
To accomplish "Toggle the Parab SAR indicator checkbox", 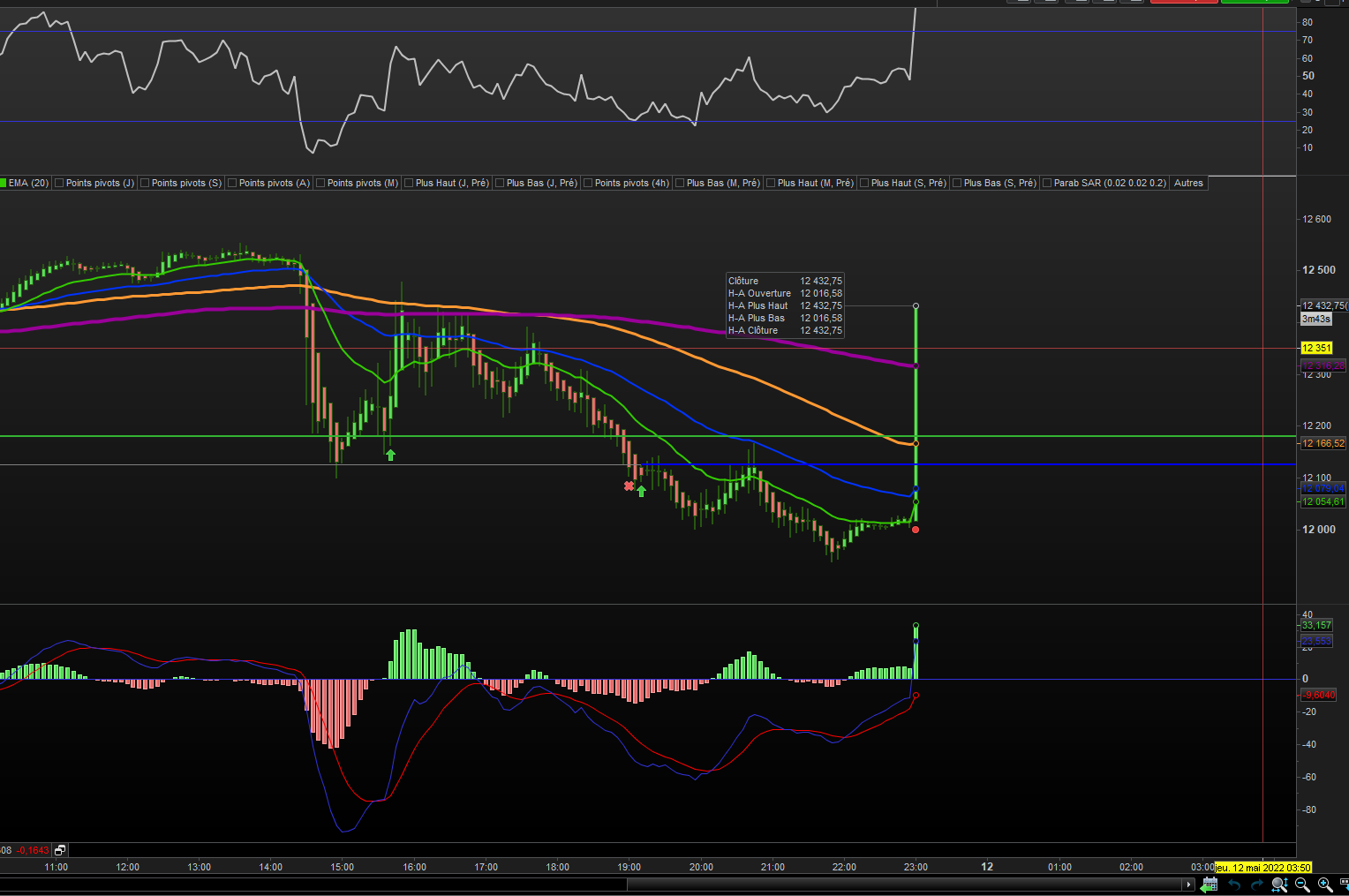I will (1047, 184).
